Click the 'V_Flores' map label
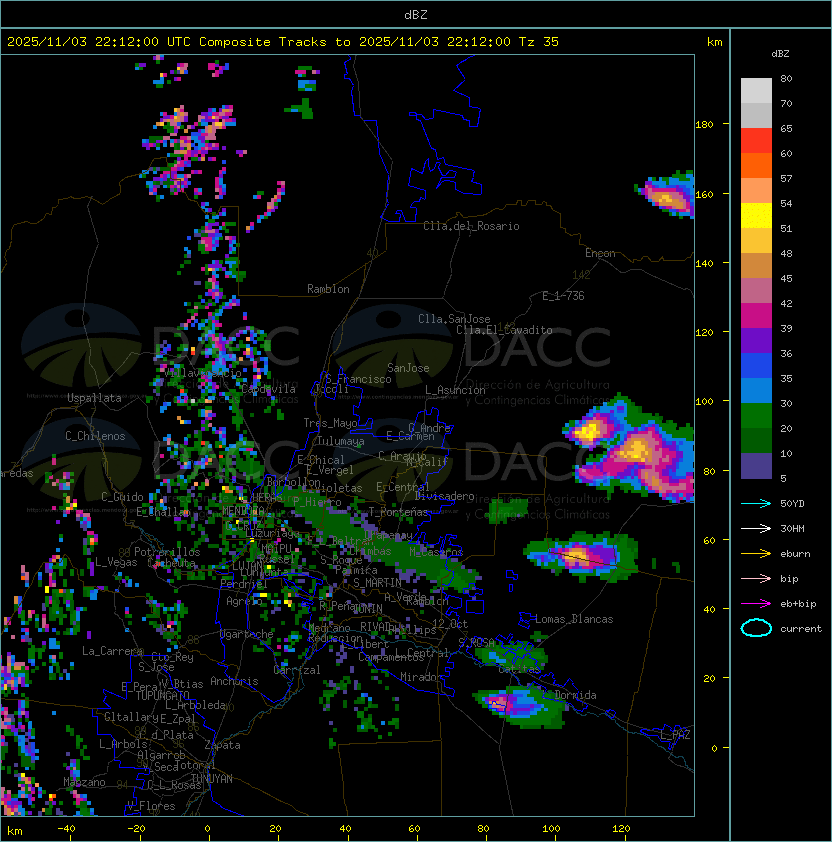This screenshot has height=842, width=832. 151,806
